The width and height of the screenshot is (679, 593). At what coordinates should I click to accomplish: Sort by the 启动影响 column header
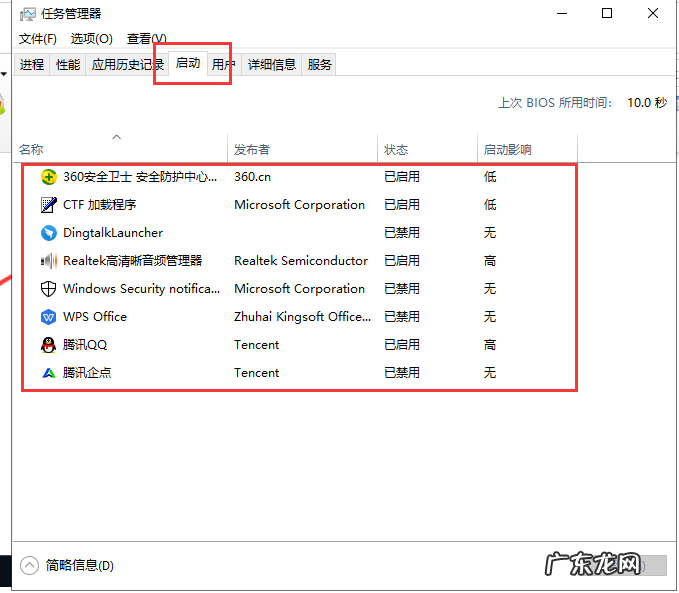[x=527, y=150]
